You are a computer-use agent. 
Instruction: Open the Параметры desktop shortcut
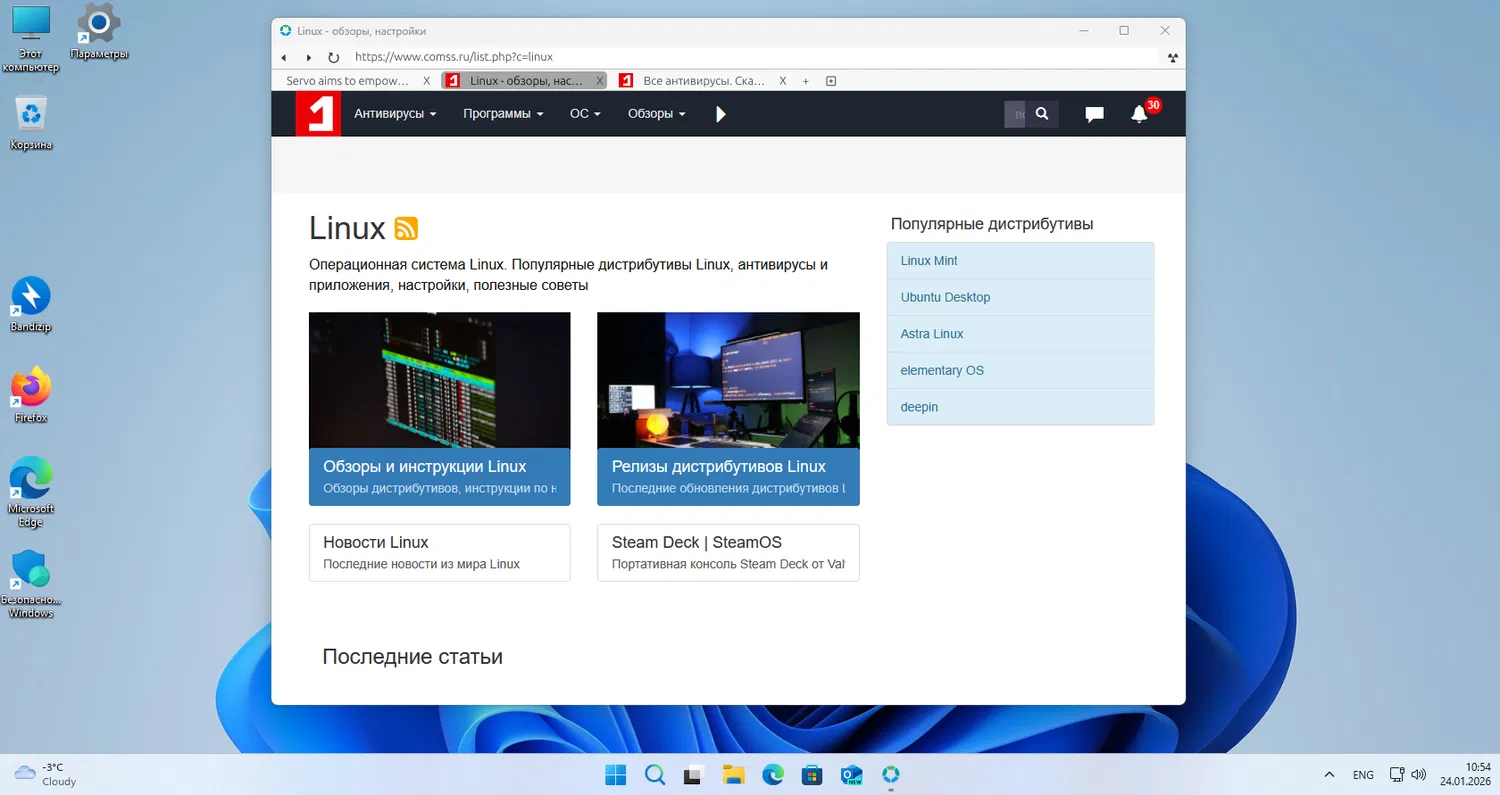coord(99,31)
